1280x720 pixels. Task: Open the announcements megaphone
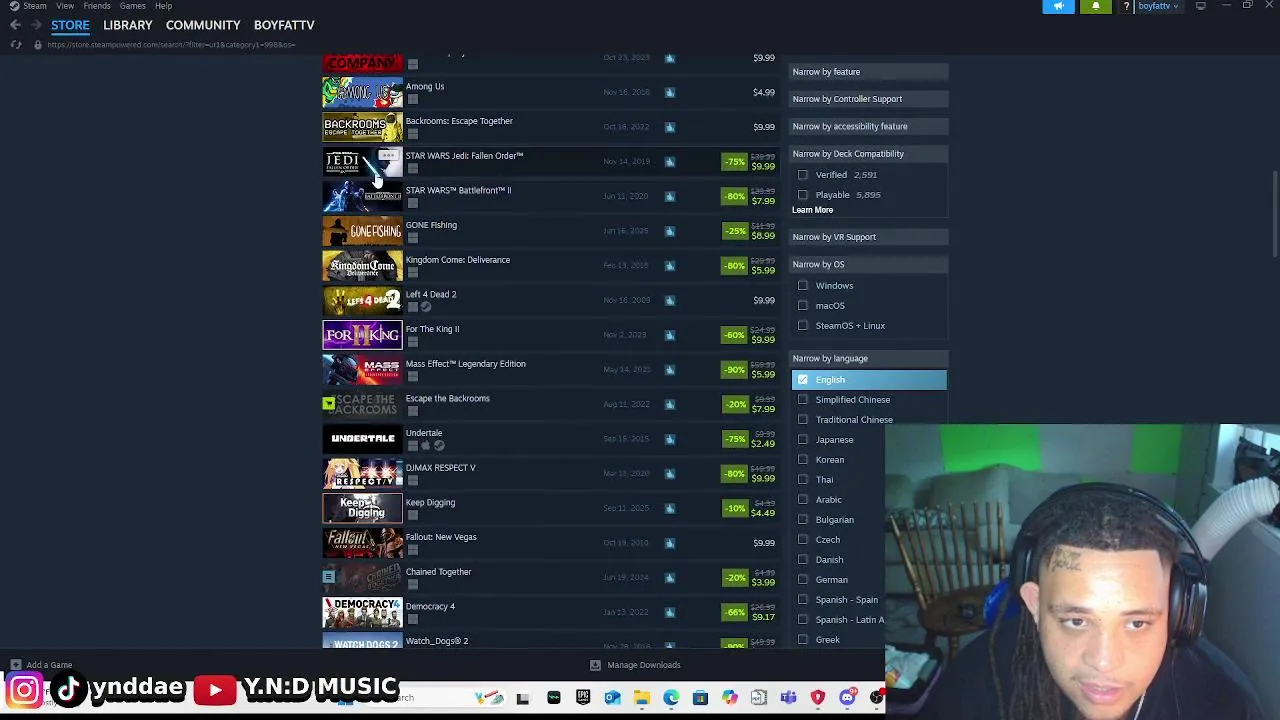point(1058,6)
